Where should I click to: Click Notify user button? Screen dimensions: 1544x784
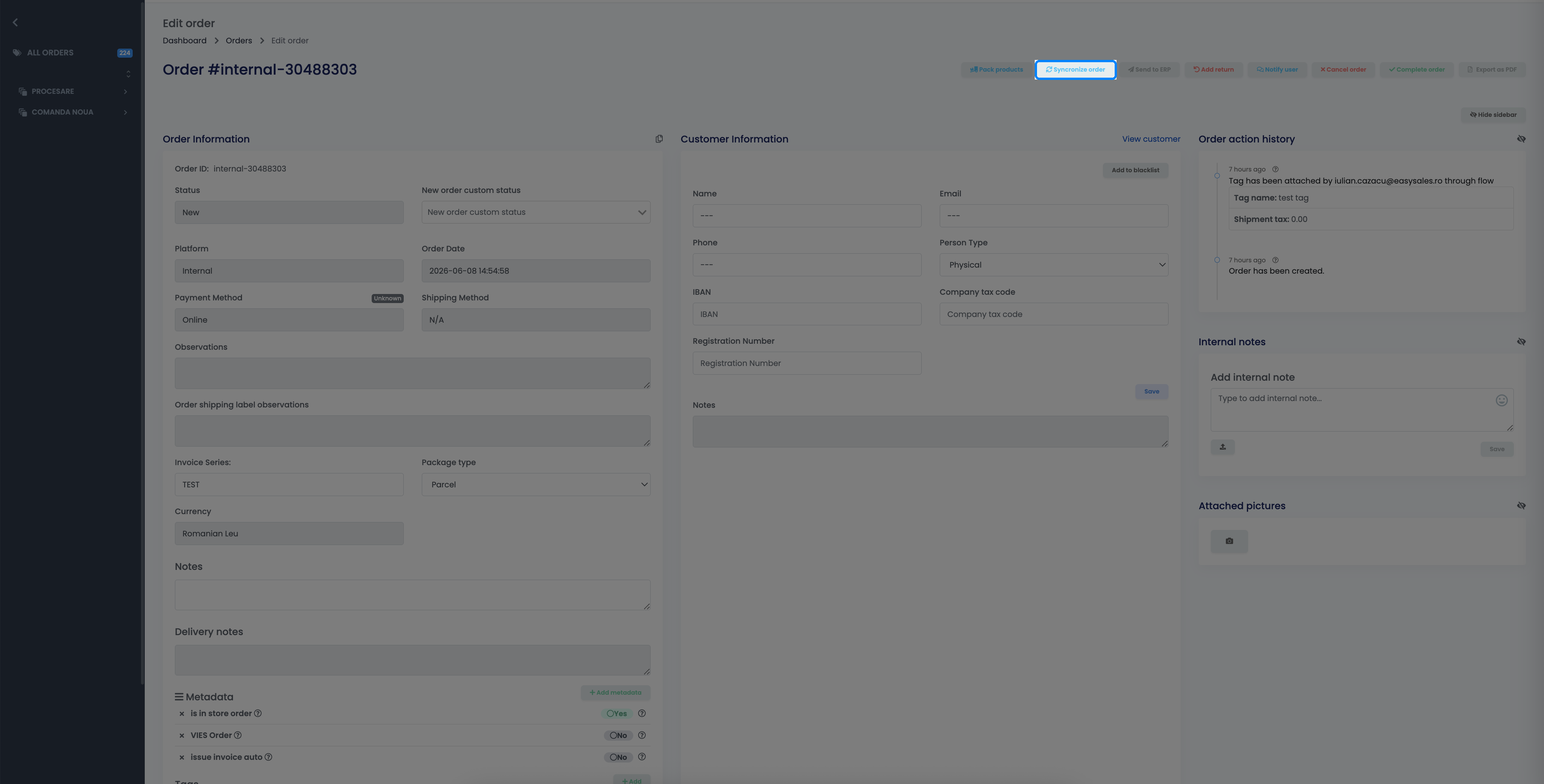pyautogui.click(x=1277, y=69)
